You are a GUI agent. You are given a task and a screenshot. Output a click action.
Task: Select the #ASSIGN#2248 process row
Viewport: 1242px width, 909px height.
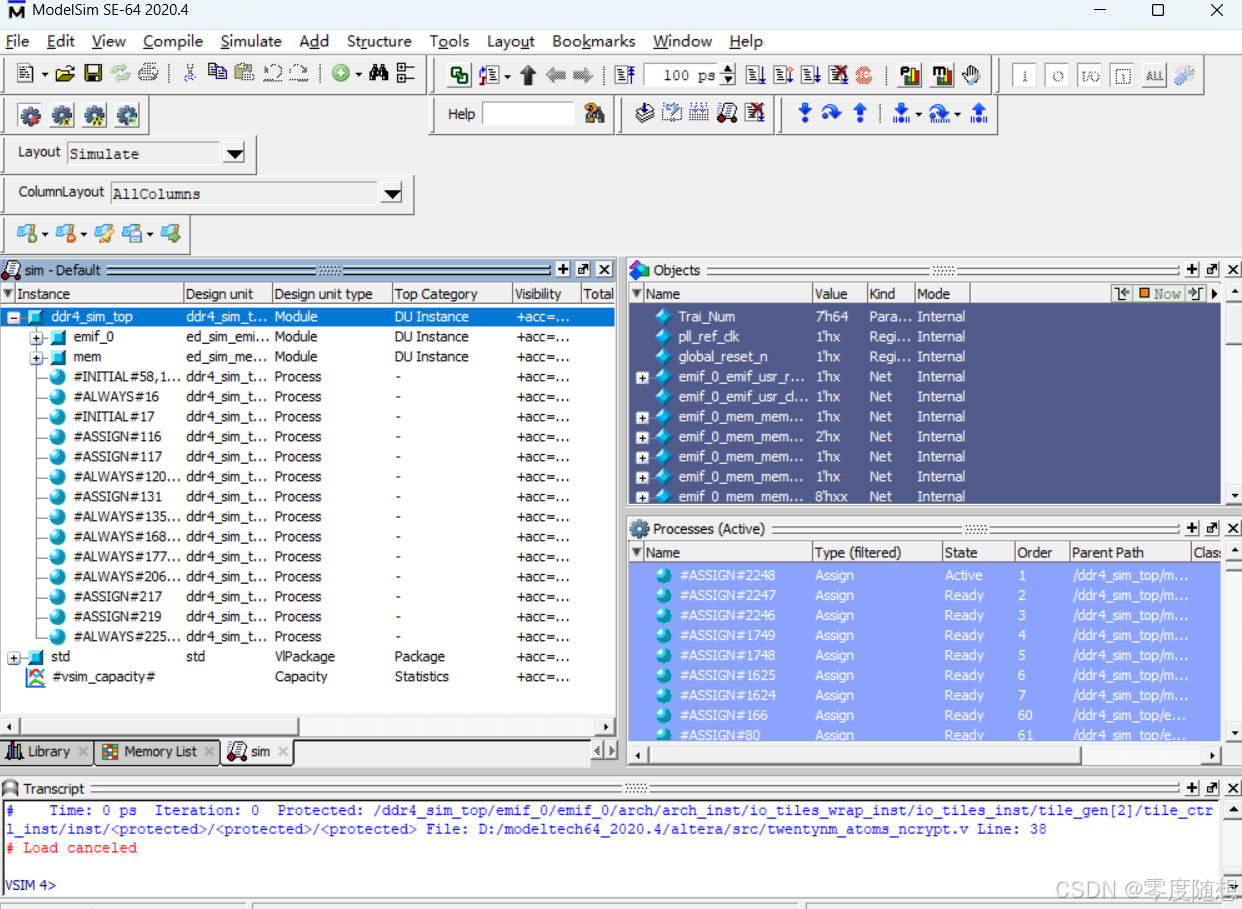925,575
